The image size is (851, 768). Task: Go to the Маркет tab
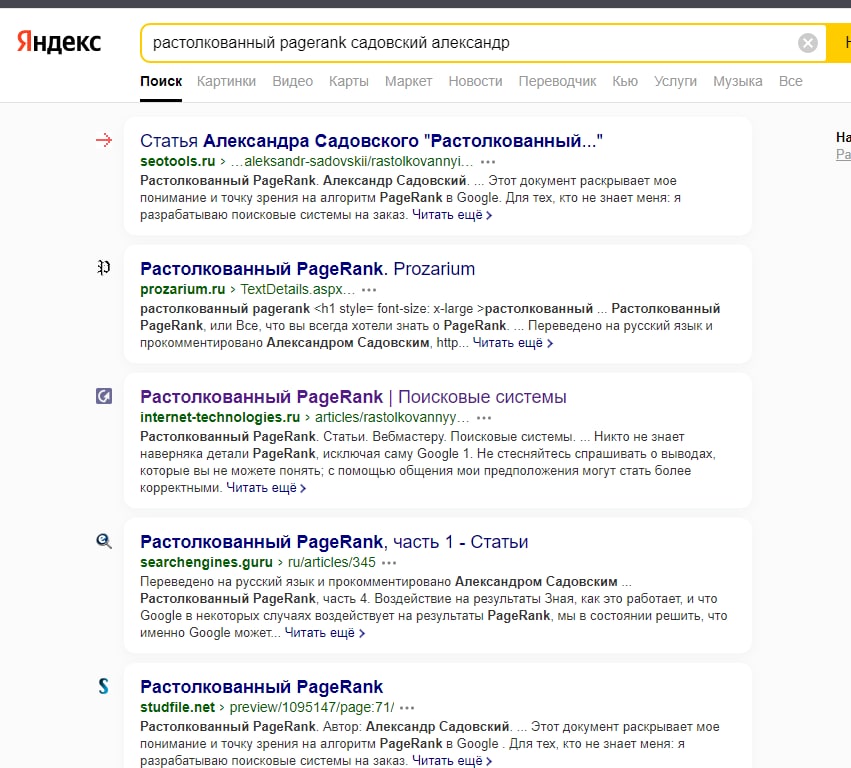point(408,81)
